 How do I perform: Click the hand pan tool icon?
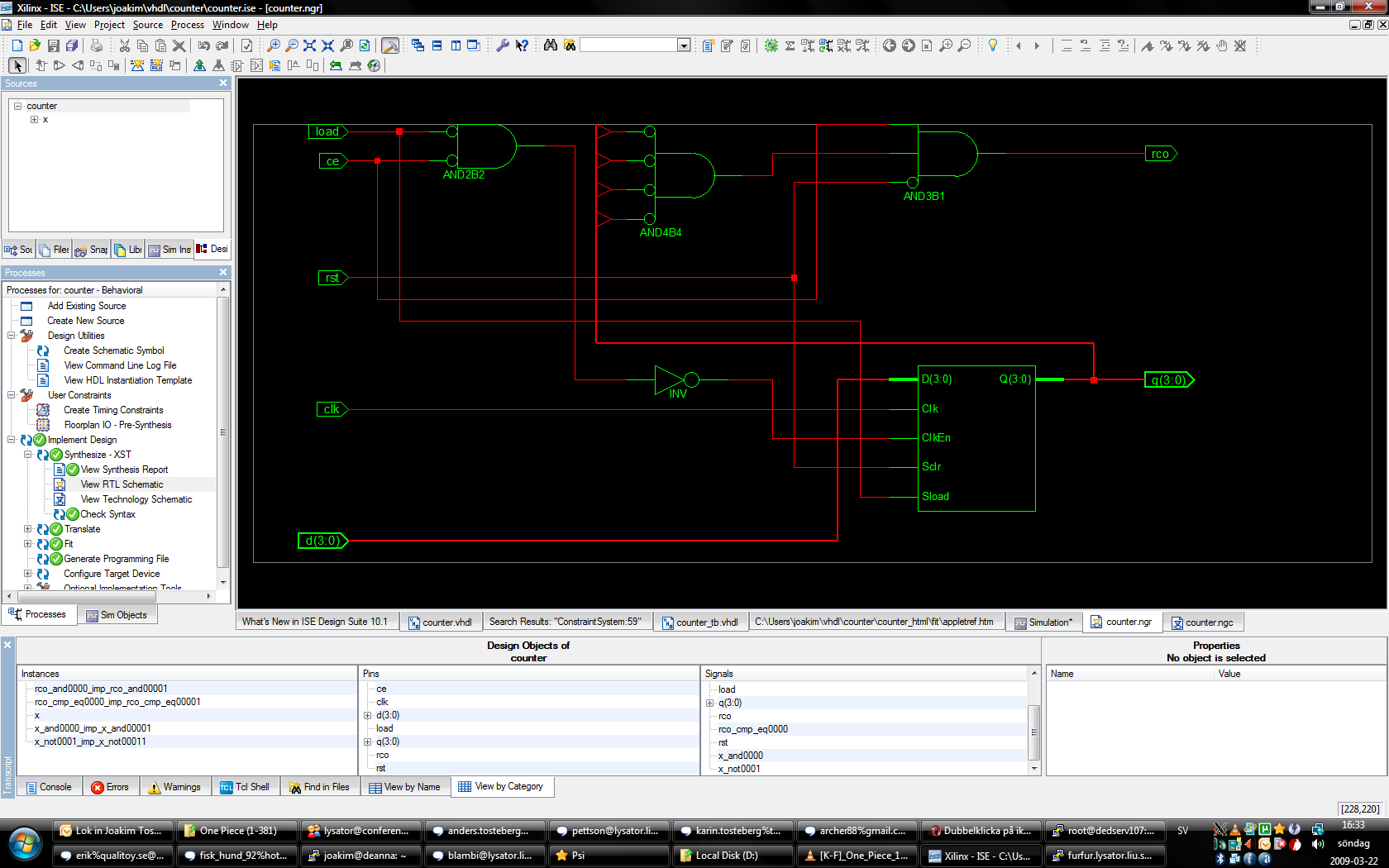1222,45
